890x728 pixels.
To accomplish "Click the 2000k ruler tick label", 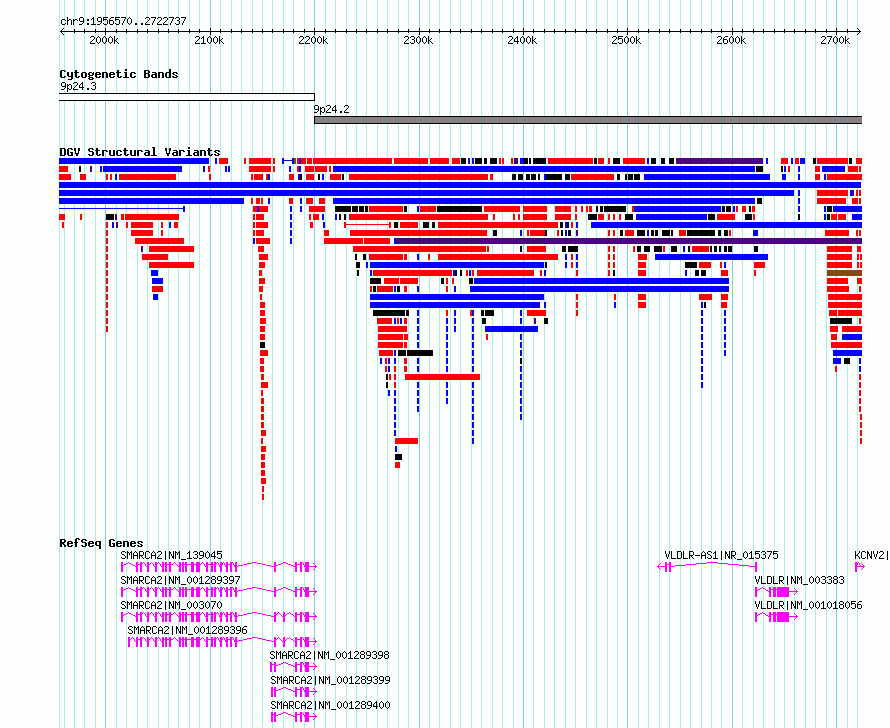I will pos(104,40).
